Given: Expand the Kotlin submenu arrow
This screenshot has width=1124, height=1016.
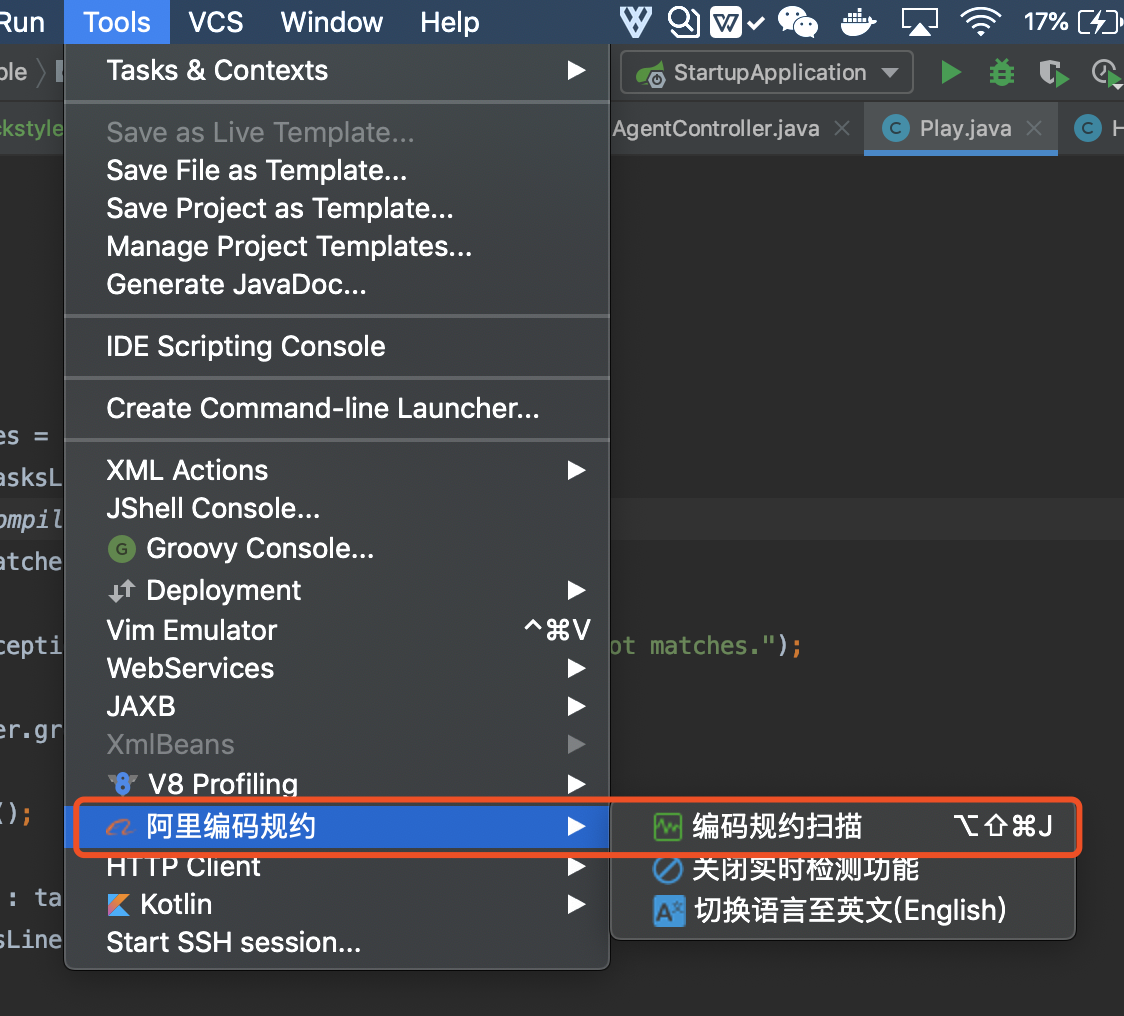Looking at the screenshot, I should click(576, 904).
